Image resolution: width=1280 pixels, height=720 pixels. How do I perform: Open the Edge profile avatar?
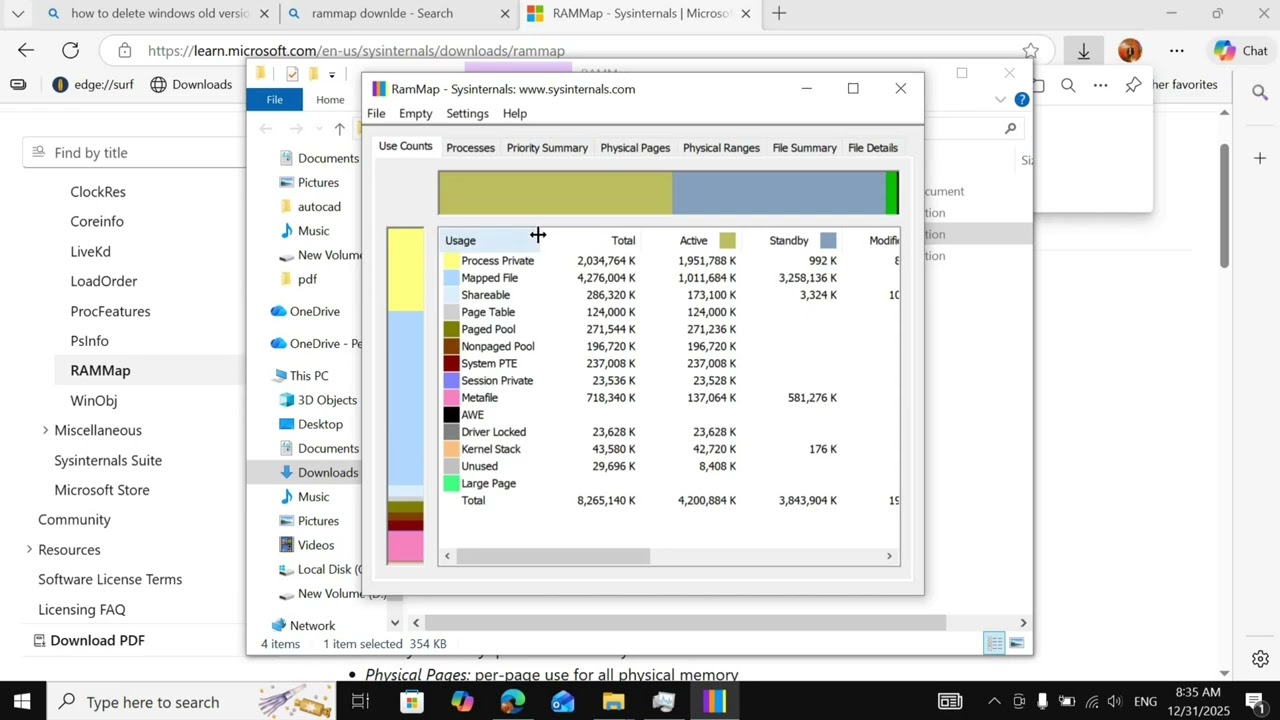[1130, 51]
